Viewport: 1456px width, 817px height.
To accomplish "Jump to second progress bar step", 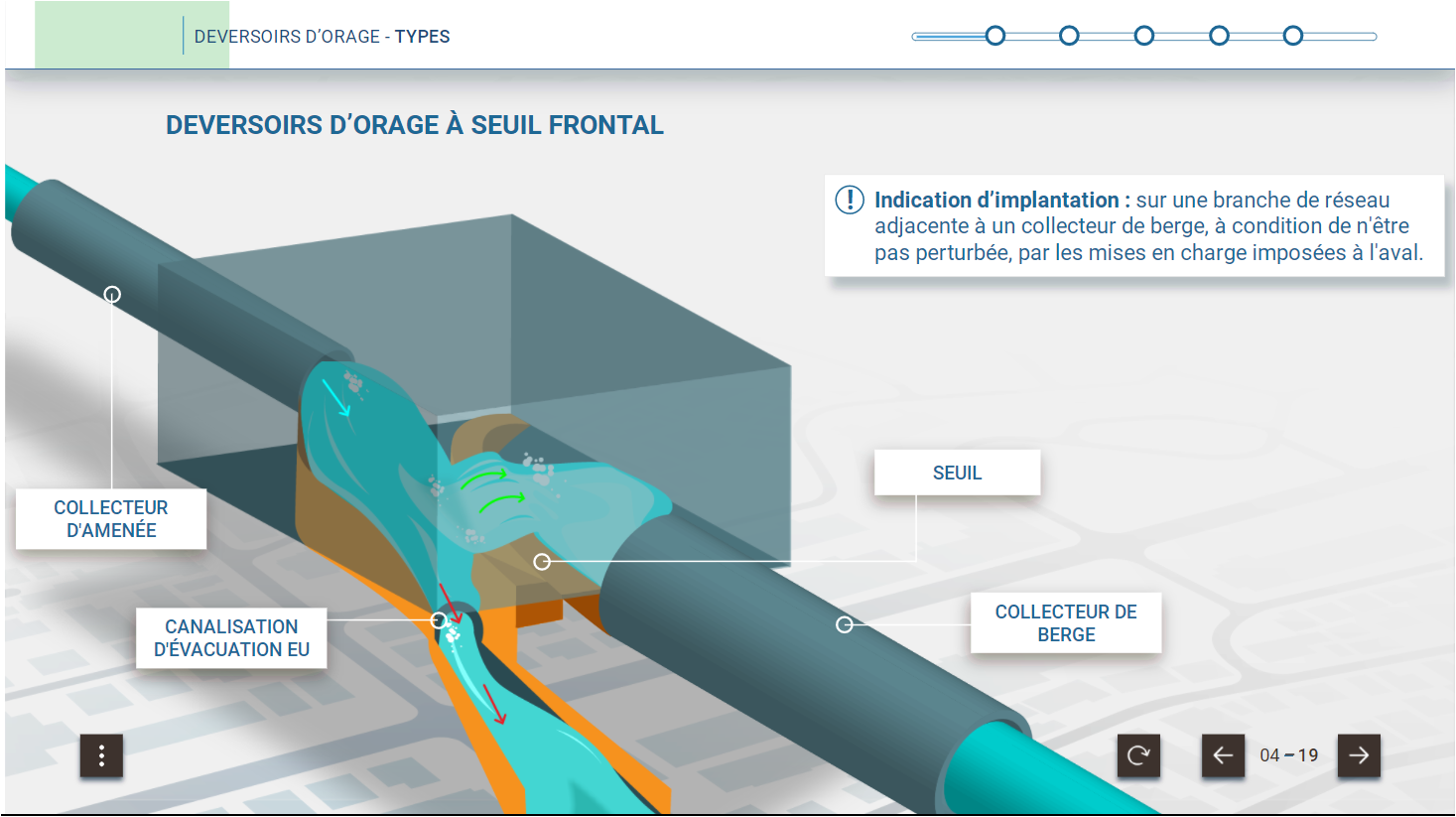I will click(1069, 37).
